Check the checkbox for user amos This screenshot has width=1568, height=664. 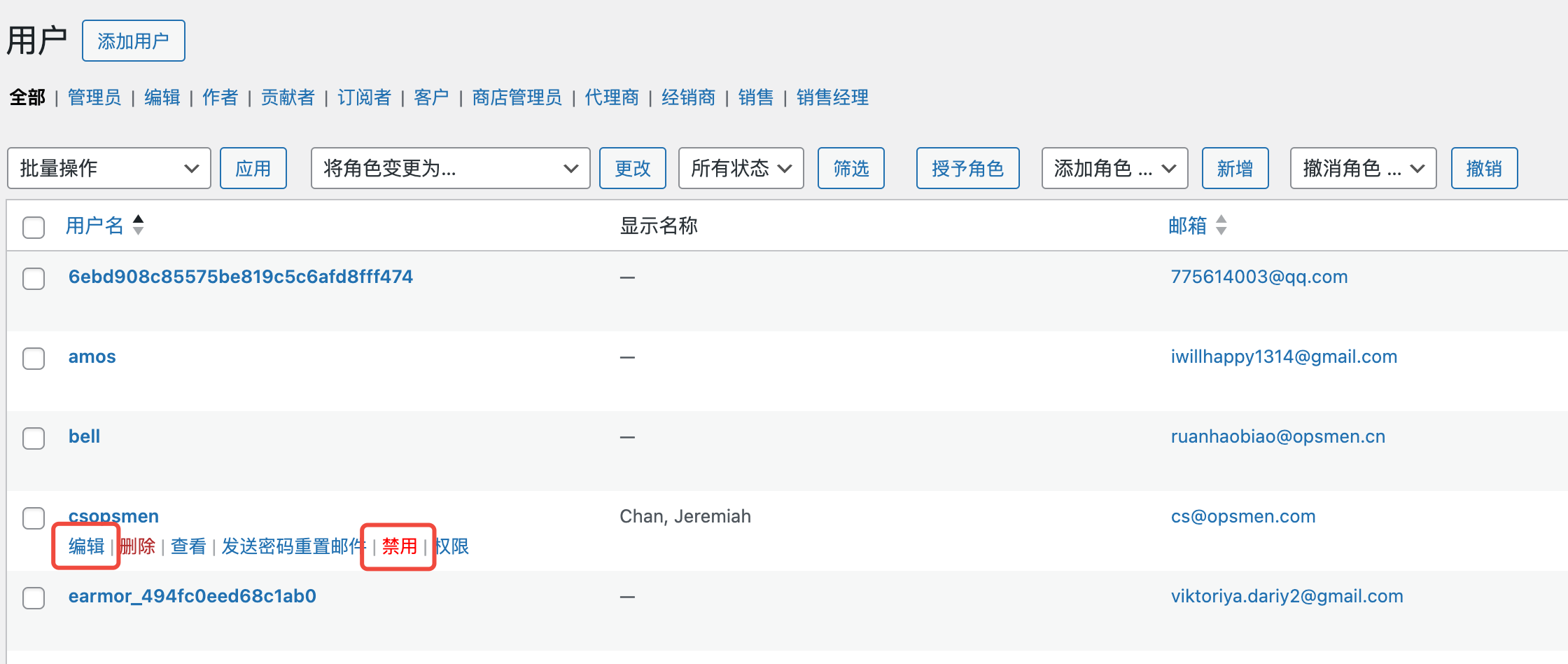click(34, 359)
